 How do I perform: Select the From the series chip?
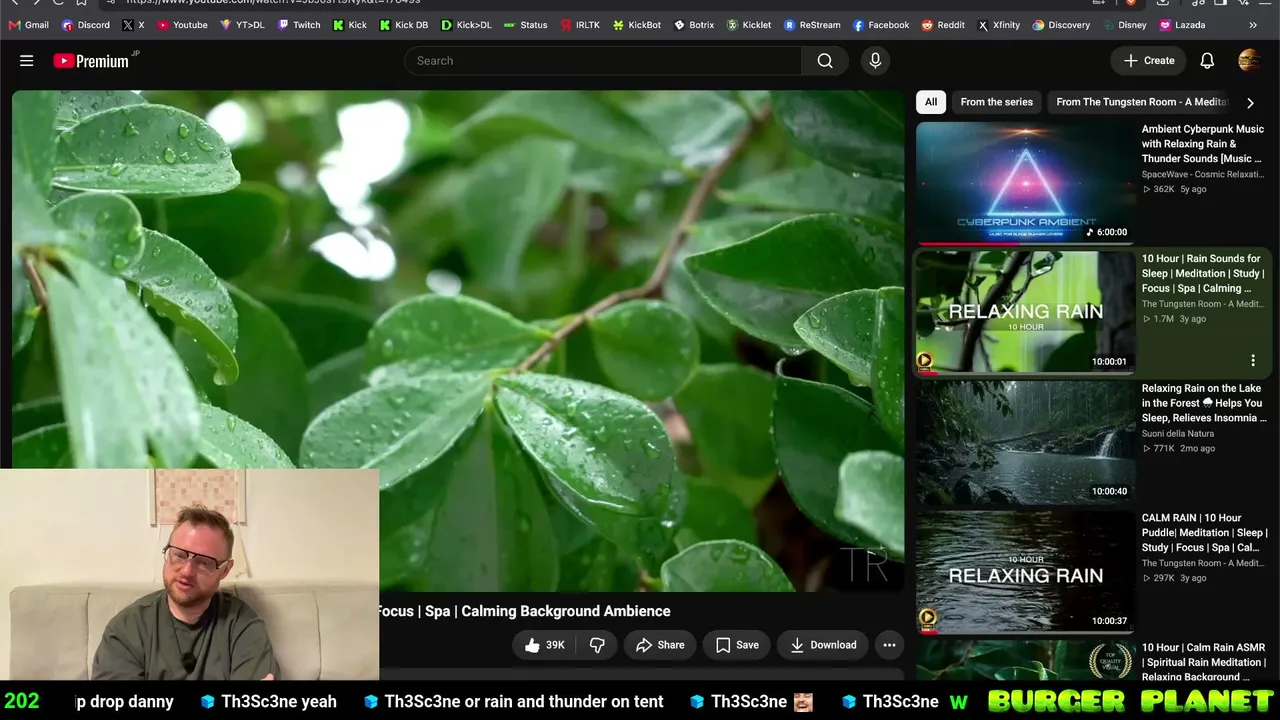(x=996, y=102)
